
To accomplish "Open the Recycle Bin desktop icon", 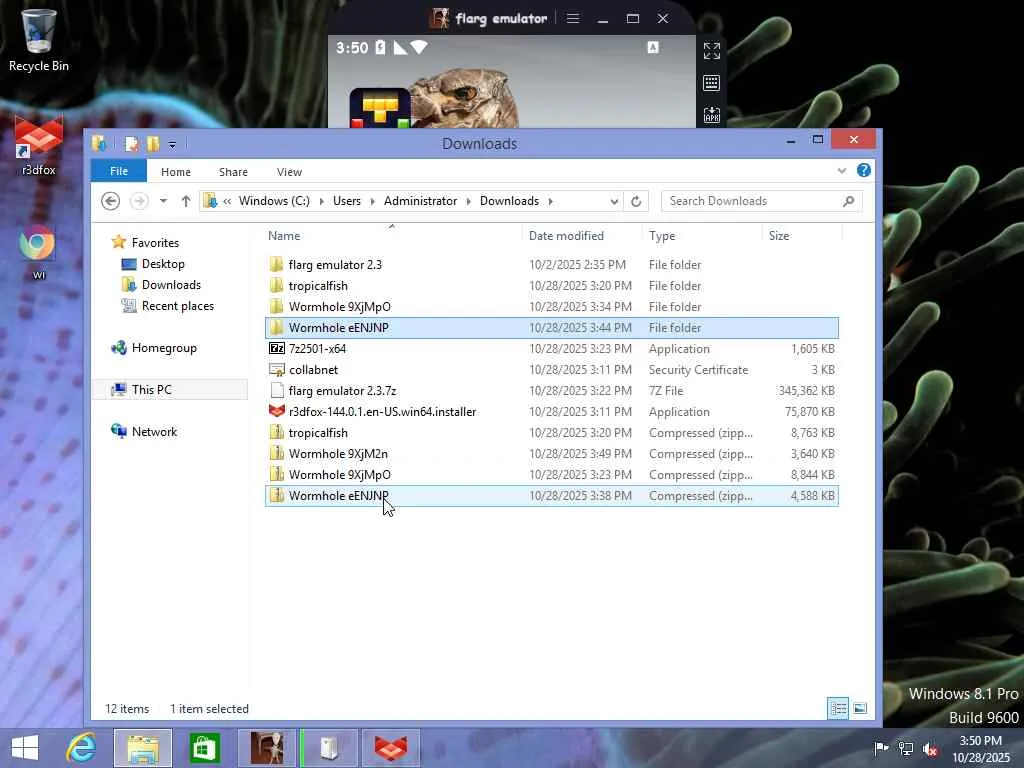I will (39, 40).
